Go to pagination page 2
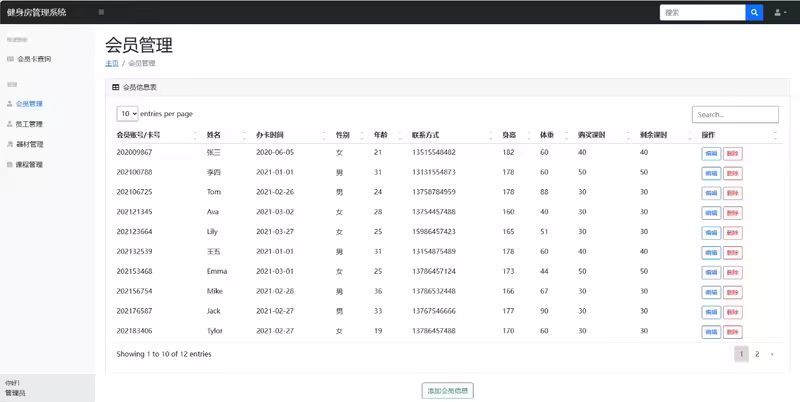 click(757, 354)
